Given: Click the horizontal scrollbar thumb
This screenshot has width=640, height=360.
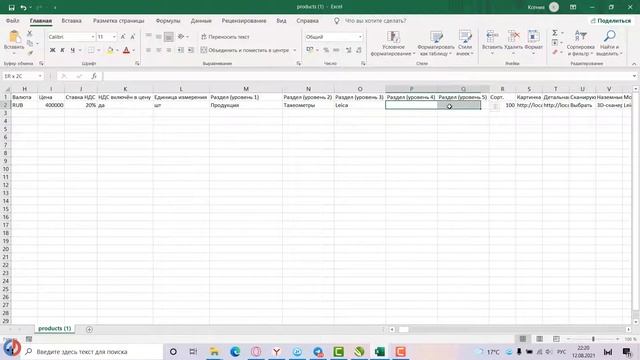Looking at the screenshot, I should pos(403,329).
